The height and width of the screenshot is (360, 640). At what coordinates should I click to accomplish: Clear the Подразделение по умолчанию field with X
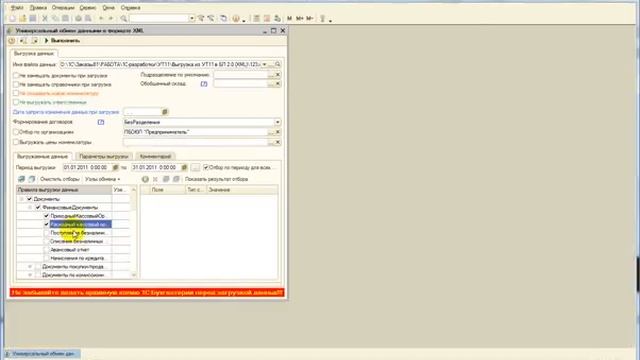[x=278, y=75]
